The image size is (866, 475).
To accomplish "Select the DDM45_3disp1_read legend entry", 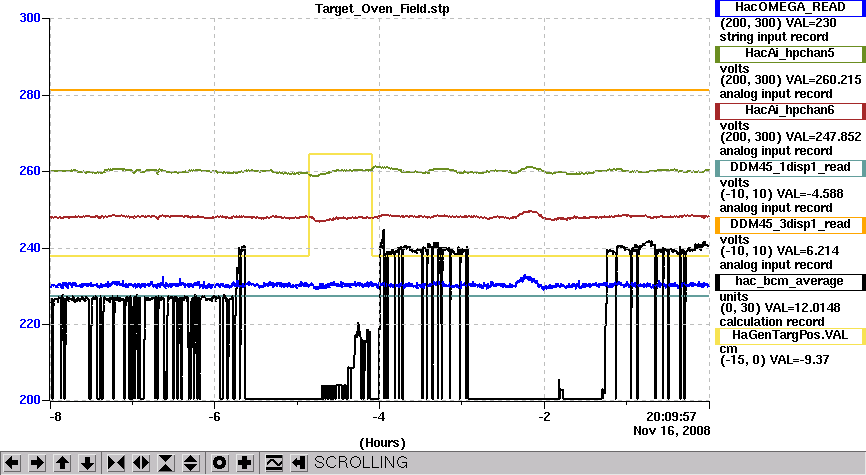I will [x=790, y=224].
